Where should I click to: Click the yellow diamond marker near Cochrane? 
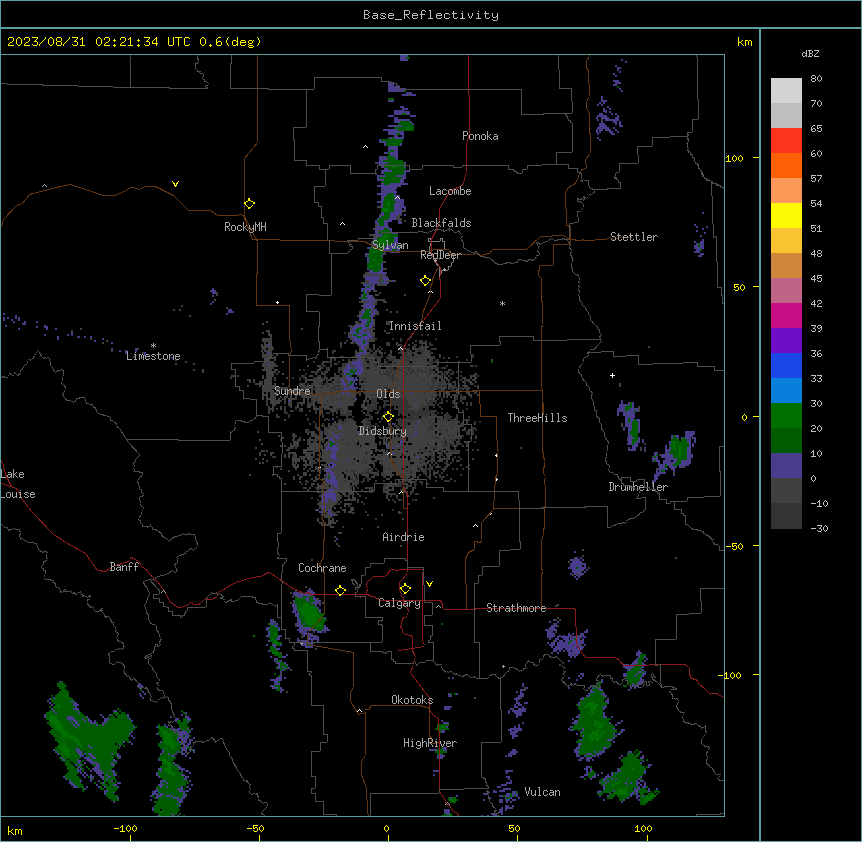click(x=341, y=590)
